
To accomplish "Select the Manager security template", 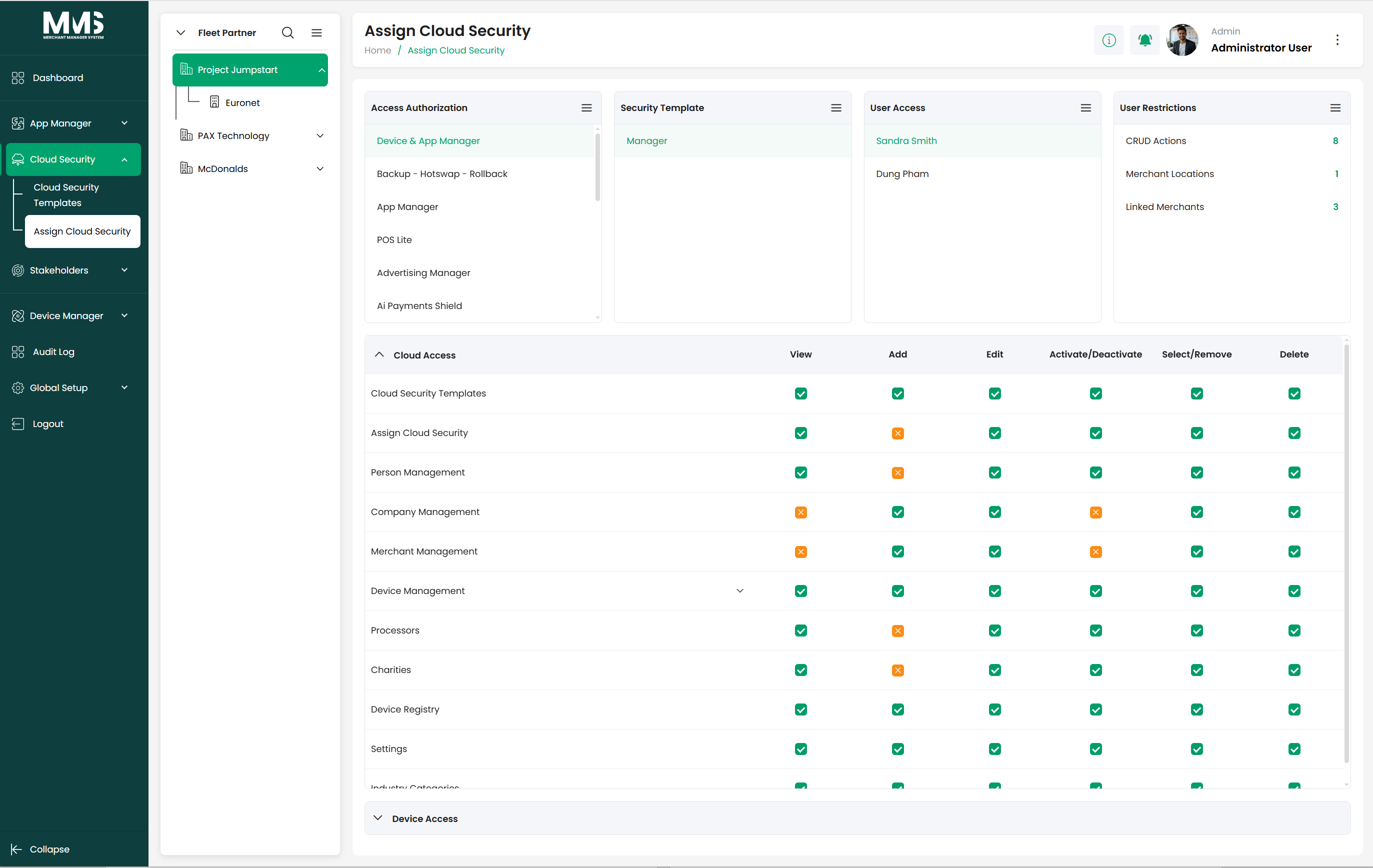I will point(732,141).
